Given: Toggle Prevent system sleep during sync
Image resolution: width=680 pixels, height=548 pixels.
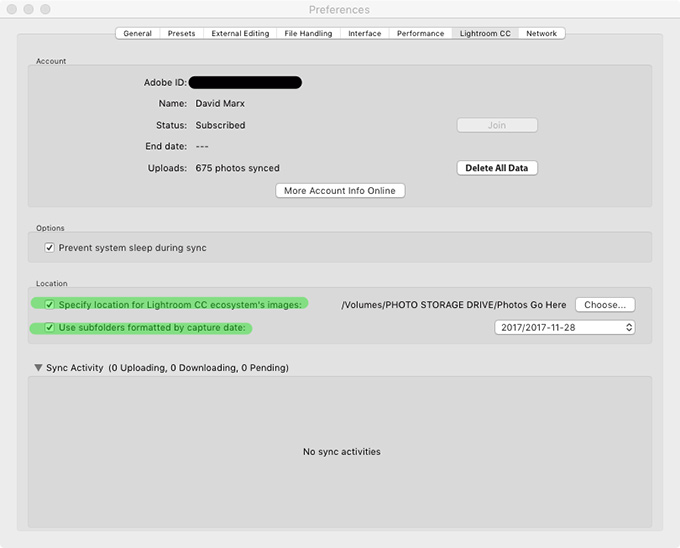Looking at the screenshot, I should tap(49, 248).
